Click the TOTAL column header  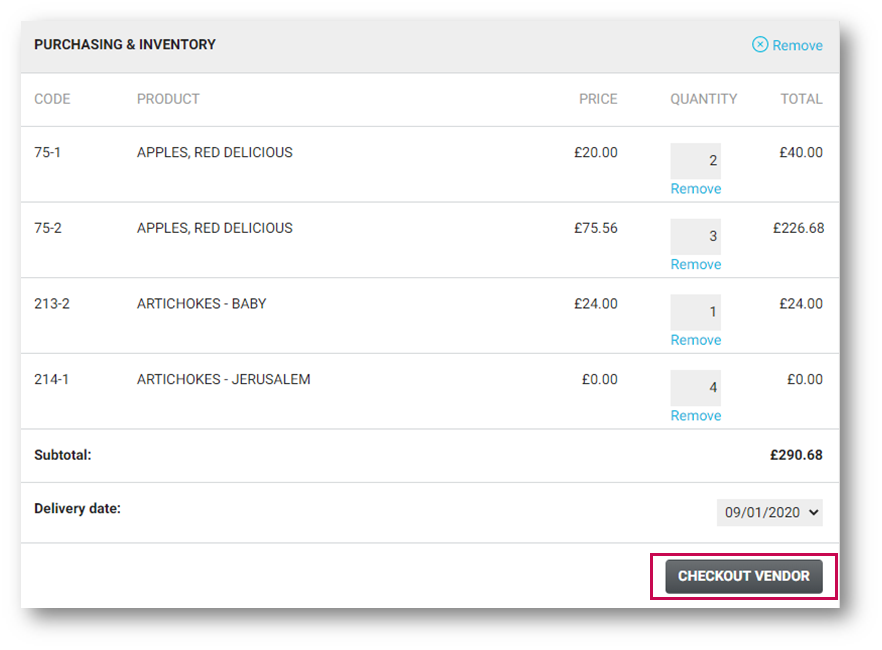(x=801, y=99)
